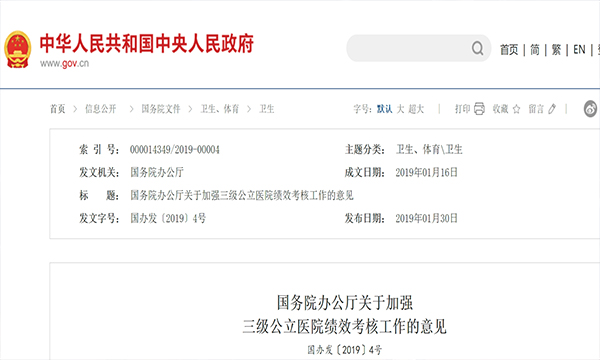The width and height of the screenshot is (600, 360).
Task: Click heading line 三级公立医院绩效考核工作的意见
Action: point(345,327)
